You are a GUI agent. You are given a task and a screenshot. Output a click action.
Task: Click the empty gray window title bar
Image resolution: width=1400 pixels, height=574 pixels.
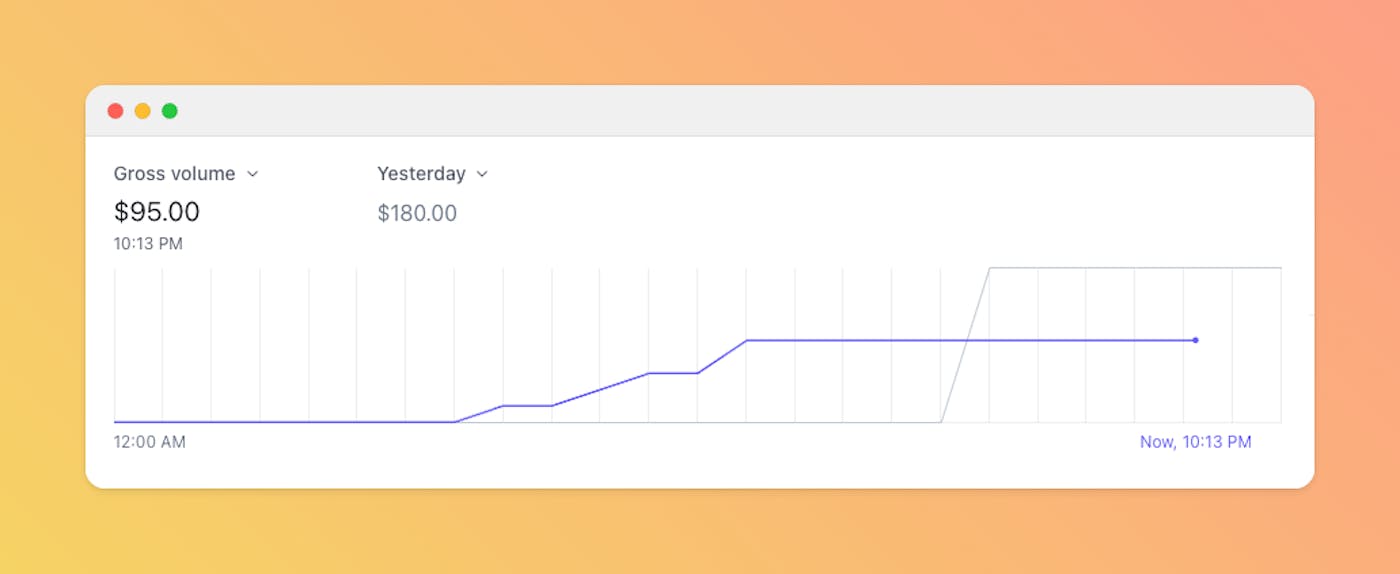click(x=700, y=111)
